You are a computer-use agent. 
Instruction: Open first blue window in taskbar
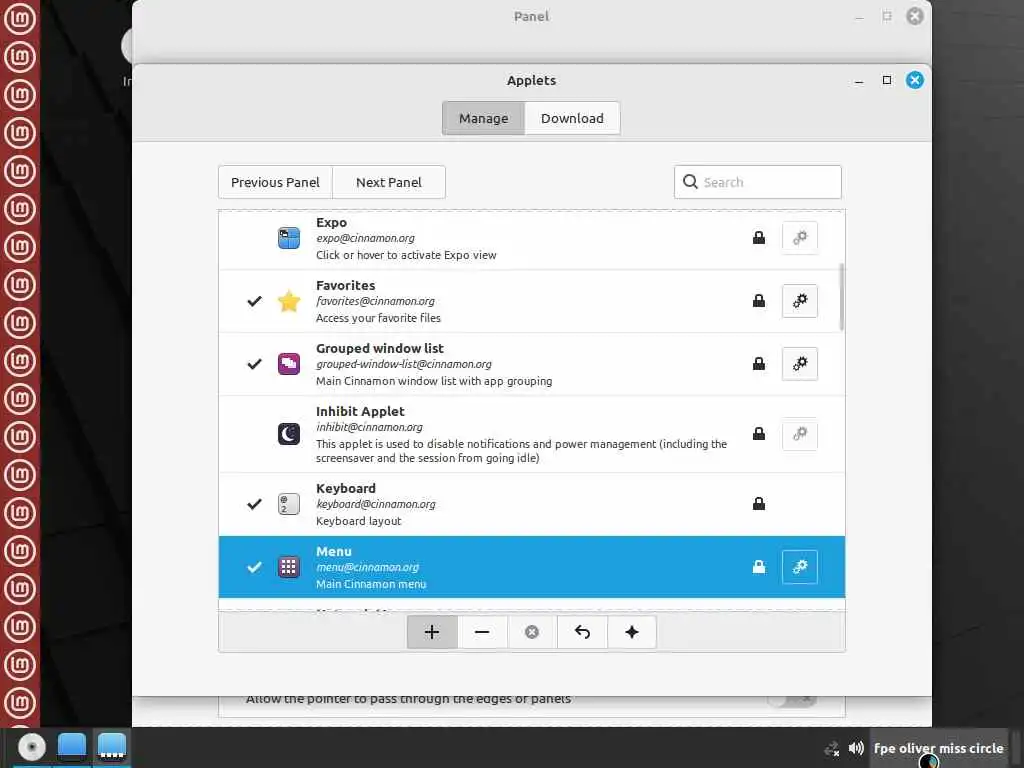(72, 746)
